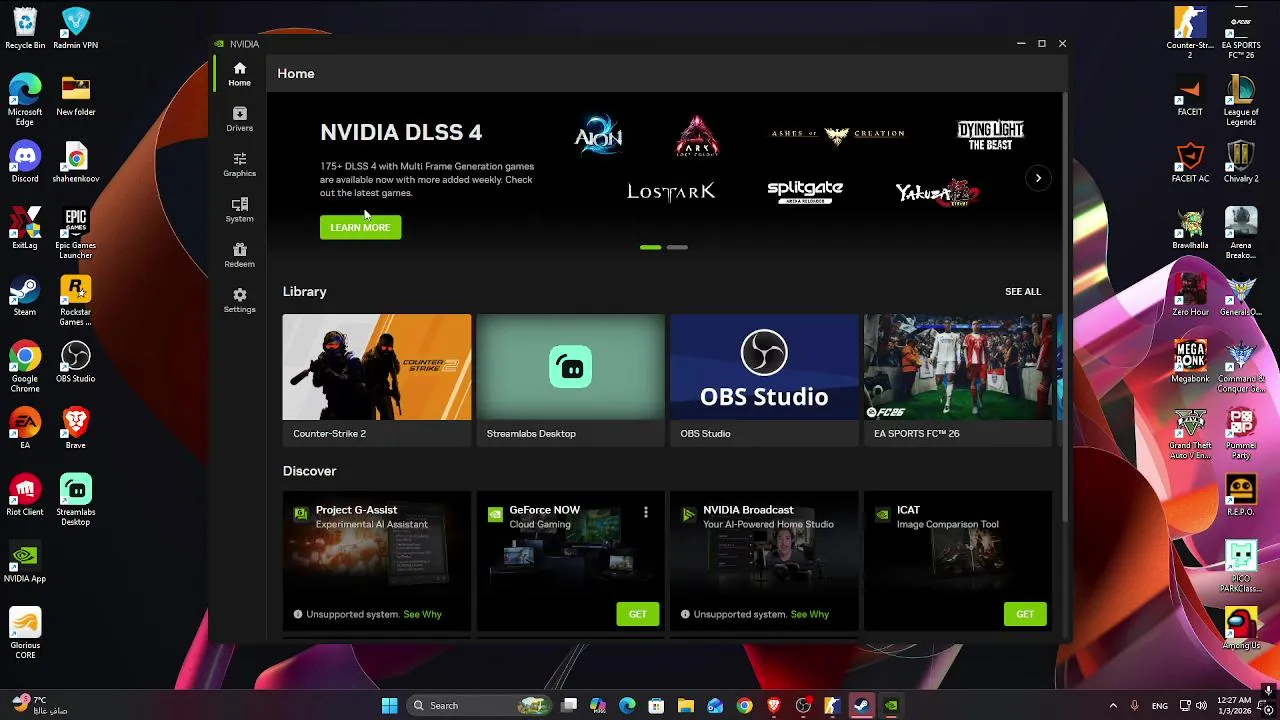Select the R.E.P.O. desktop icon
Screen dimensions: 1280x720
coord(1241,495)
